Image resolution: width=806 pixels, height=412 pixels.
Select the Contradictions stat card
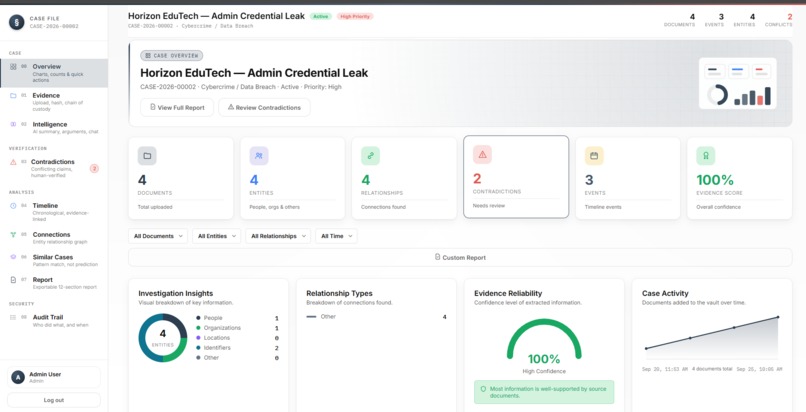point(516,177)
